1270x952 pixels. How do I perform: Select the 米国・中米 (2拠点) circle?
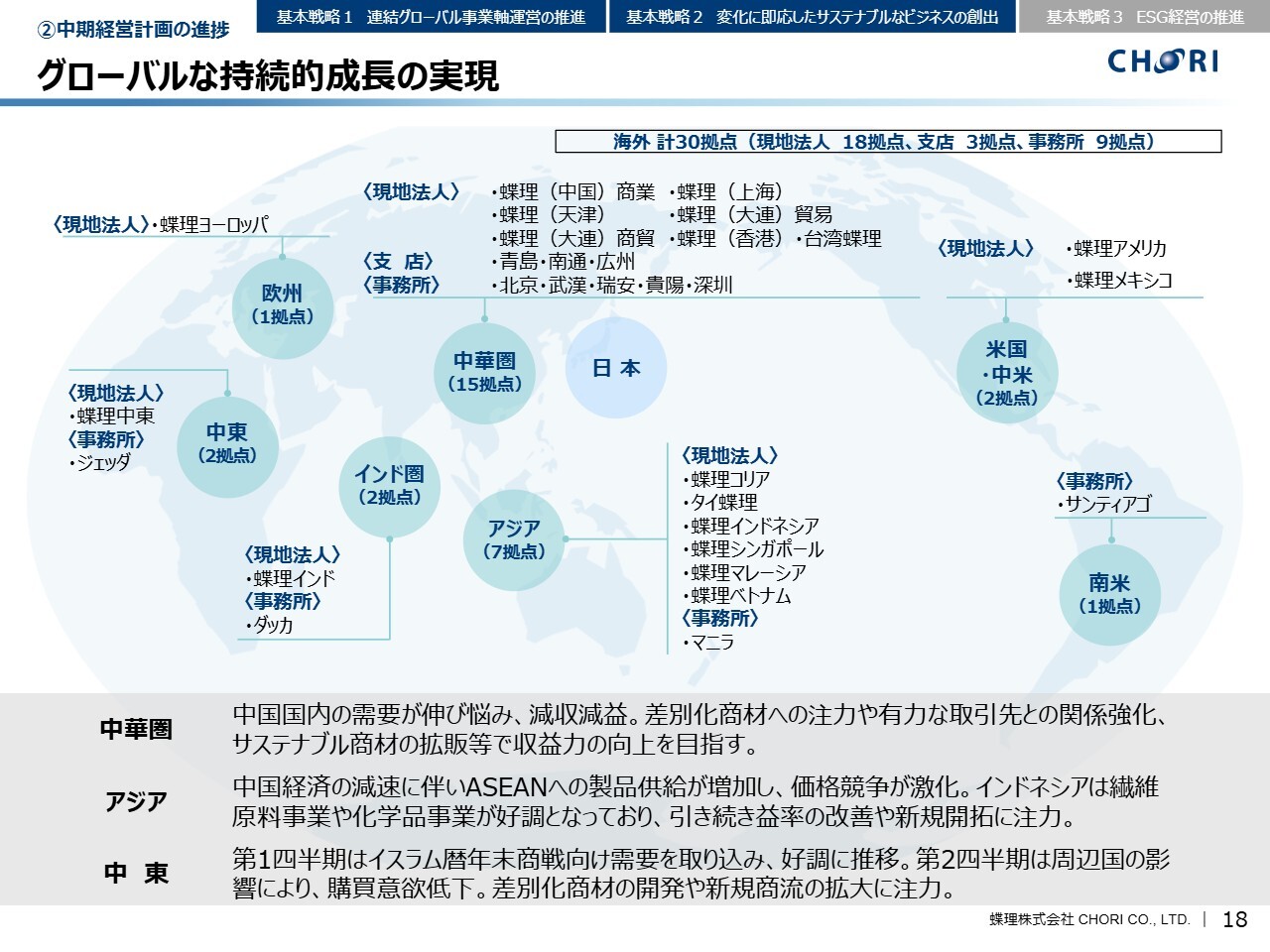pyautogui.click(x=1007, y=374)
